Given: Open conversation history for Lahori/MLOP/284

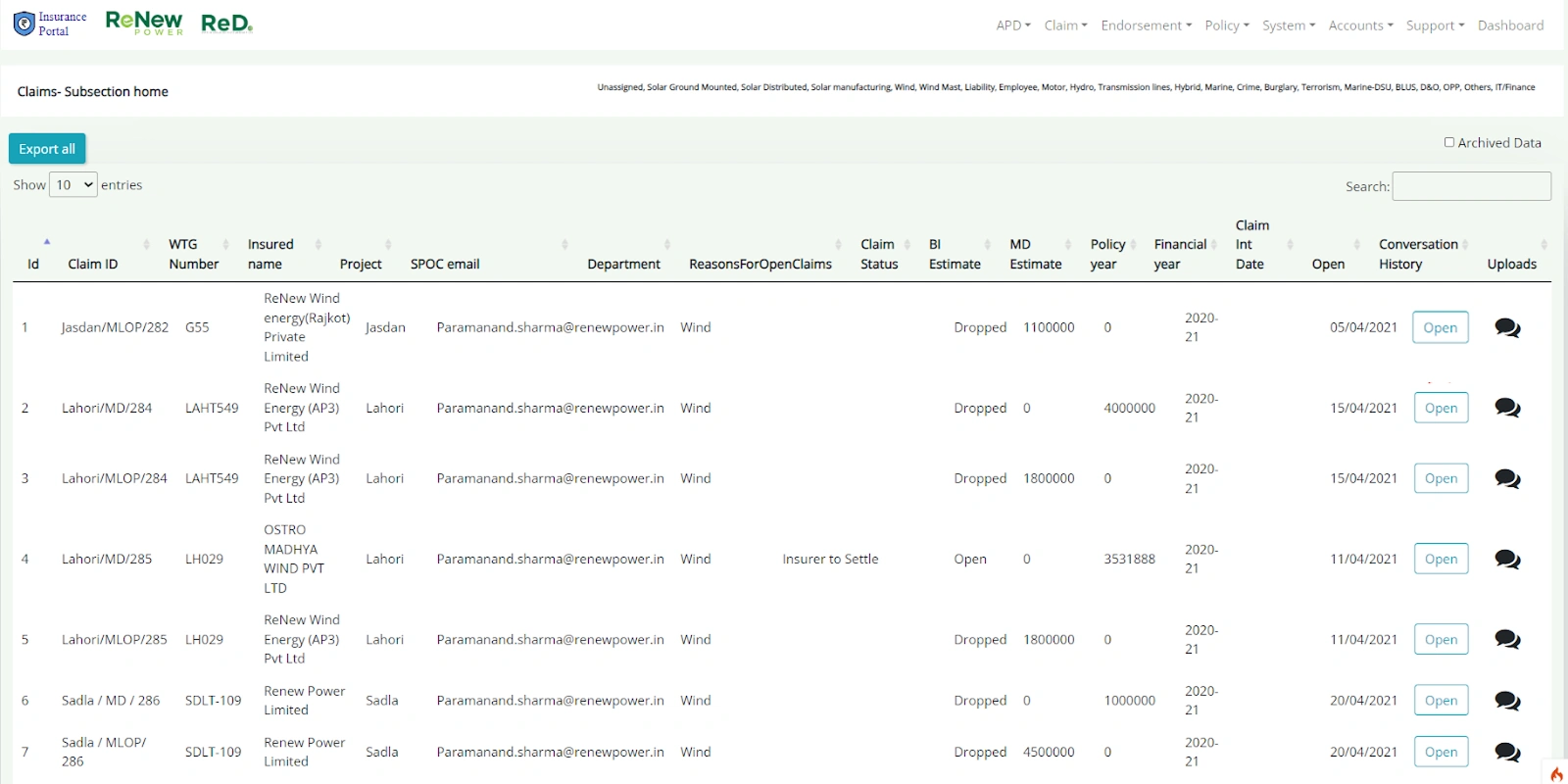Looking at the screenshot, I should pos(1507,478).
